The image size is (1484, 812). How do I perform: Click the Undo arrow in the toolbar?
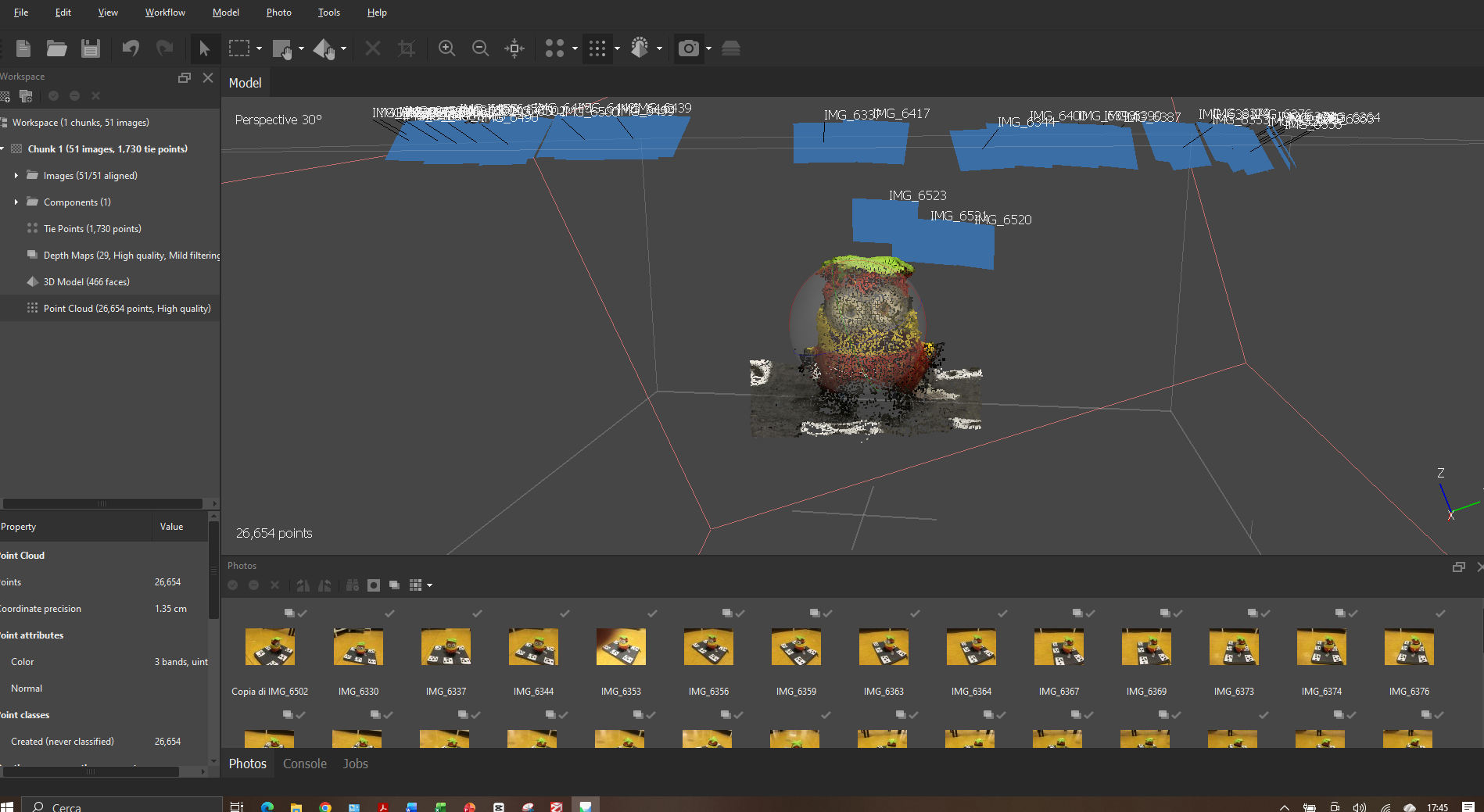click(x=131, y=48)
